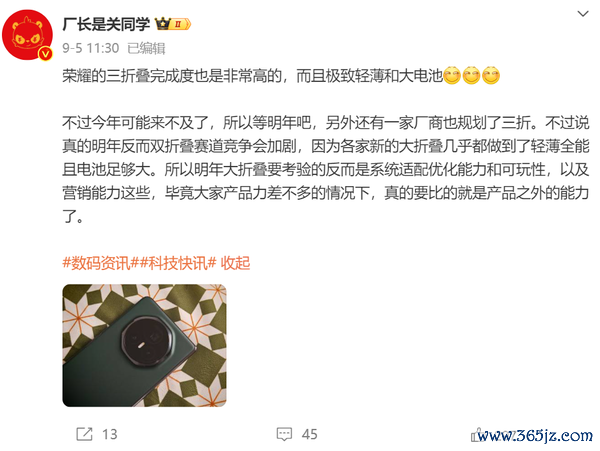Click the last smiling emoji in post
Screen dimensions: 600x451
491,75
